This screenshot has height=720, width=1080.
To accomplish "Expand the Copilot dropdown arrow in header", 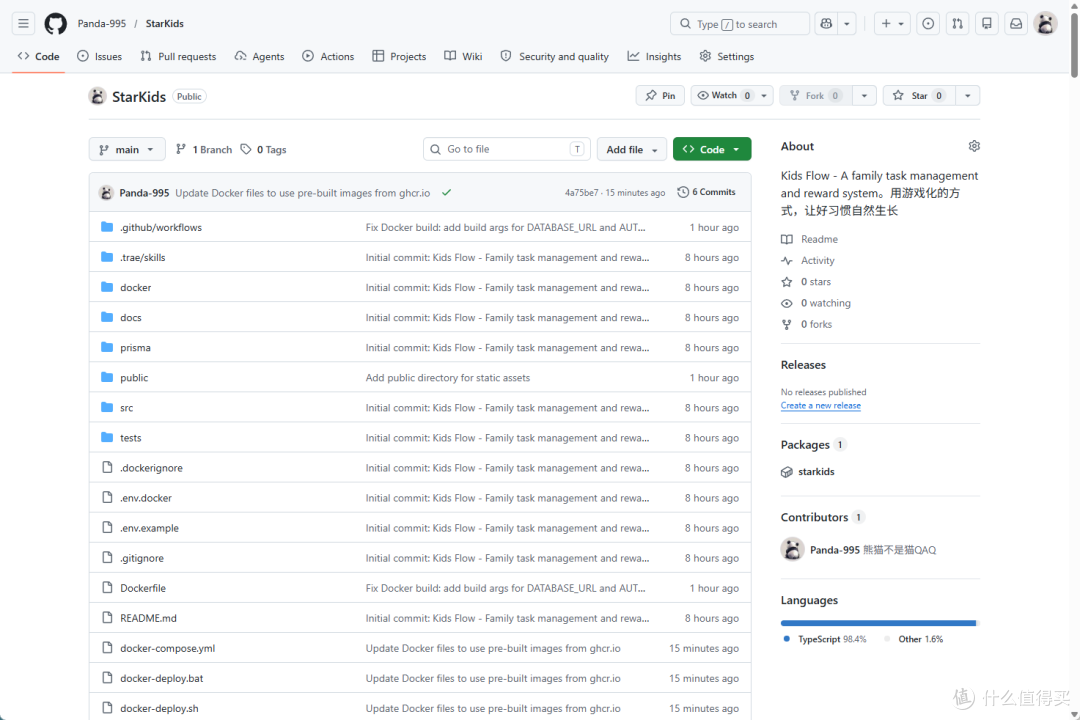I will tap(847, 23).
